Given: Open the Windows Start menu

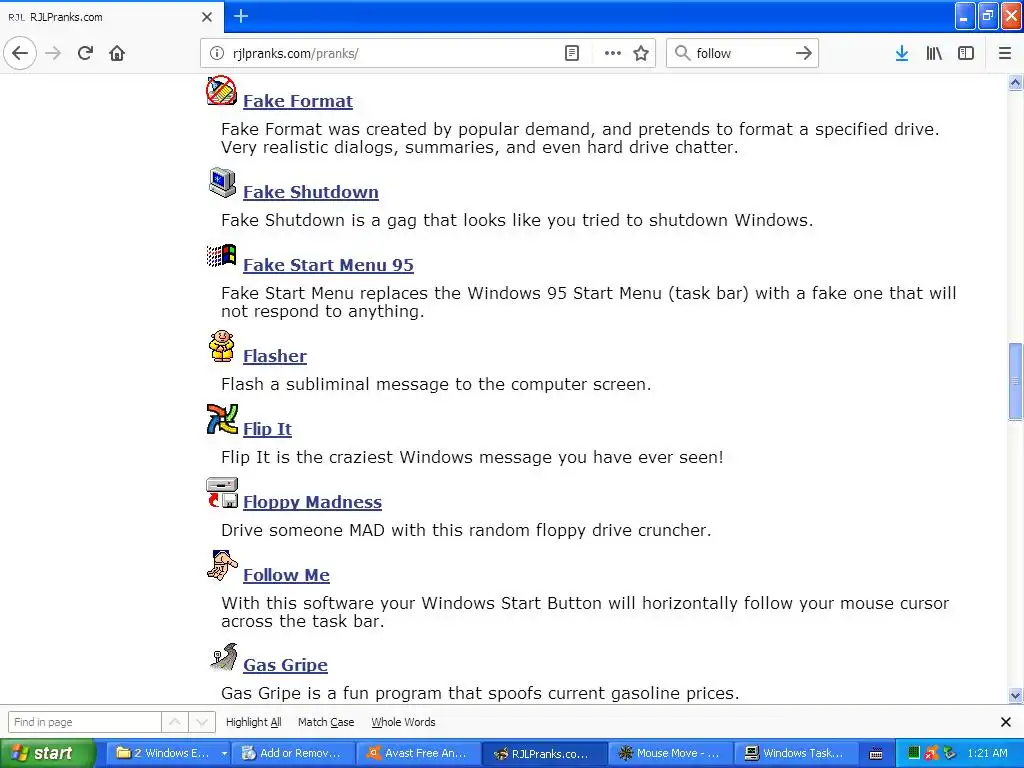Looking at the screenshot, I should click(48, 753).
